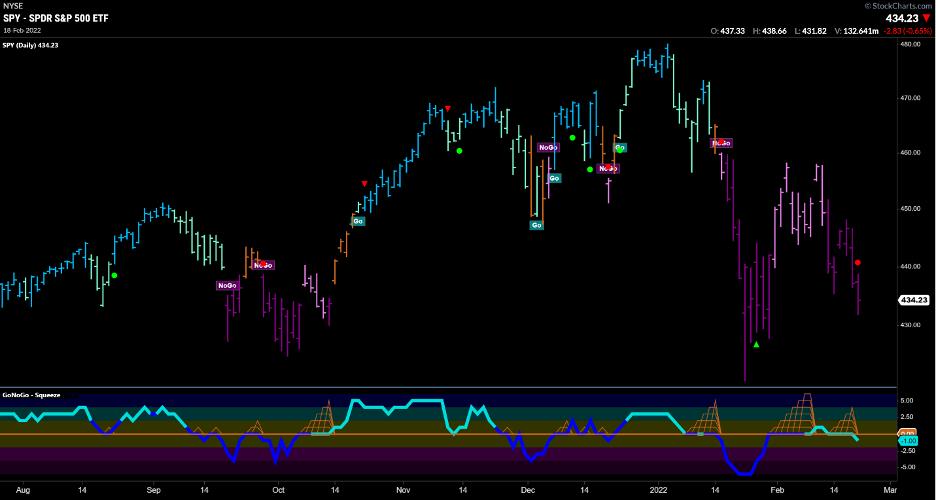Click the red dot beside the latest February bars
The width and height of the screenshot is (936, 500).
pos(858,263)
